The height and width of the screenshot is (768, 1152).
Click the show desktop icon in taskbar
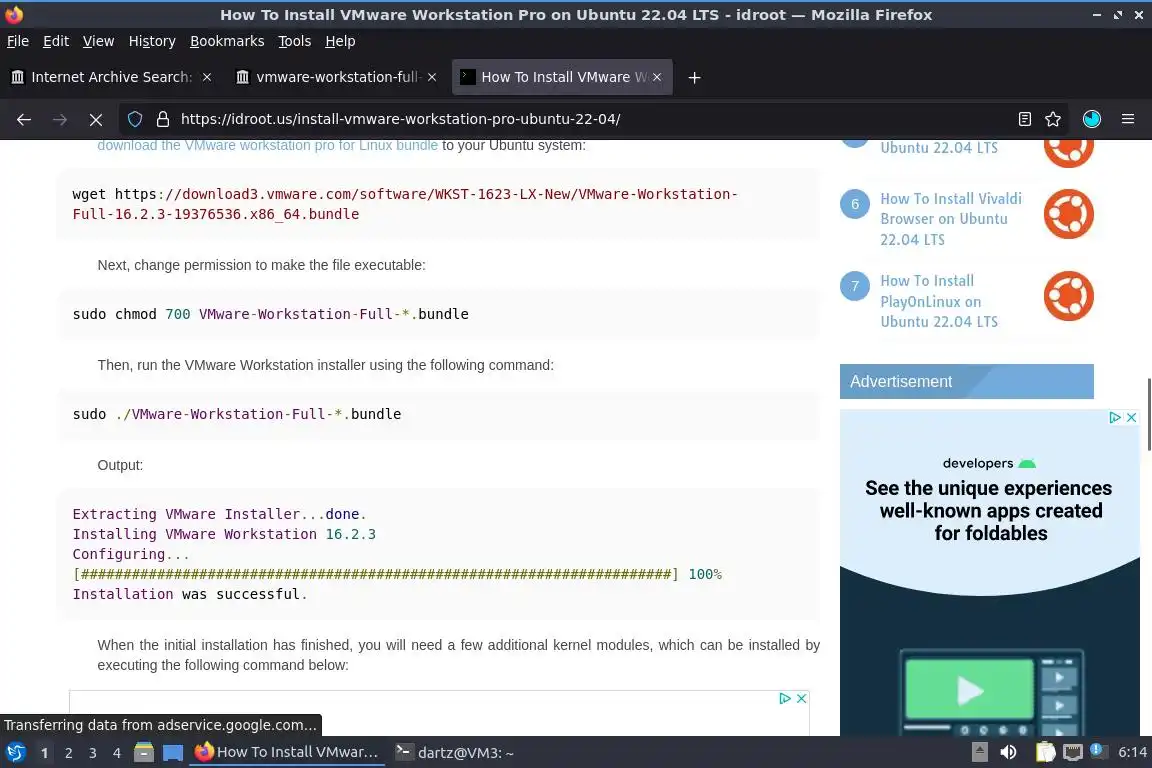point(173,753)
